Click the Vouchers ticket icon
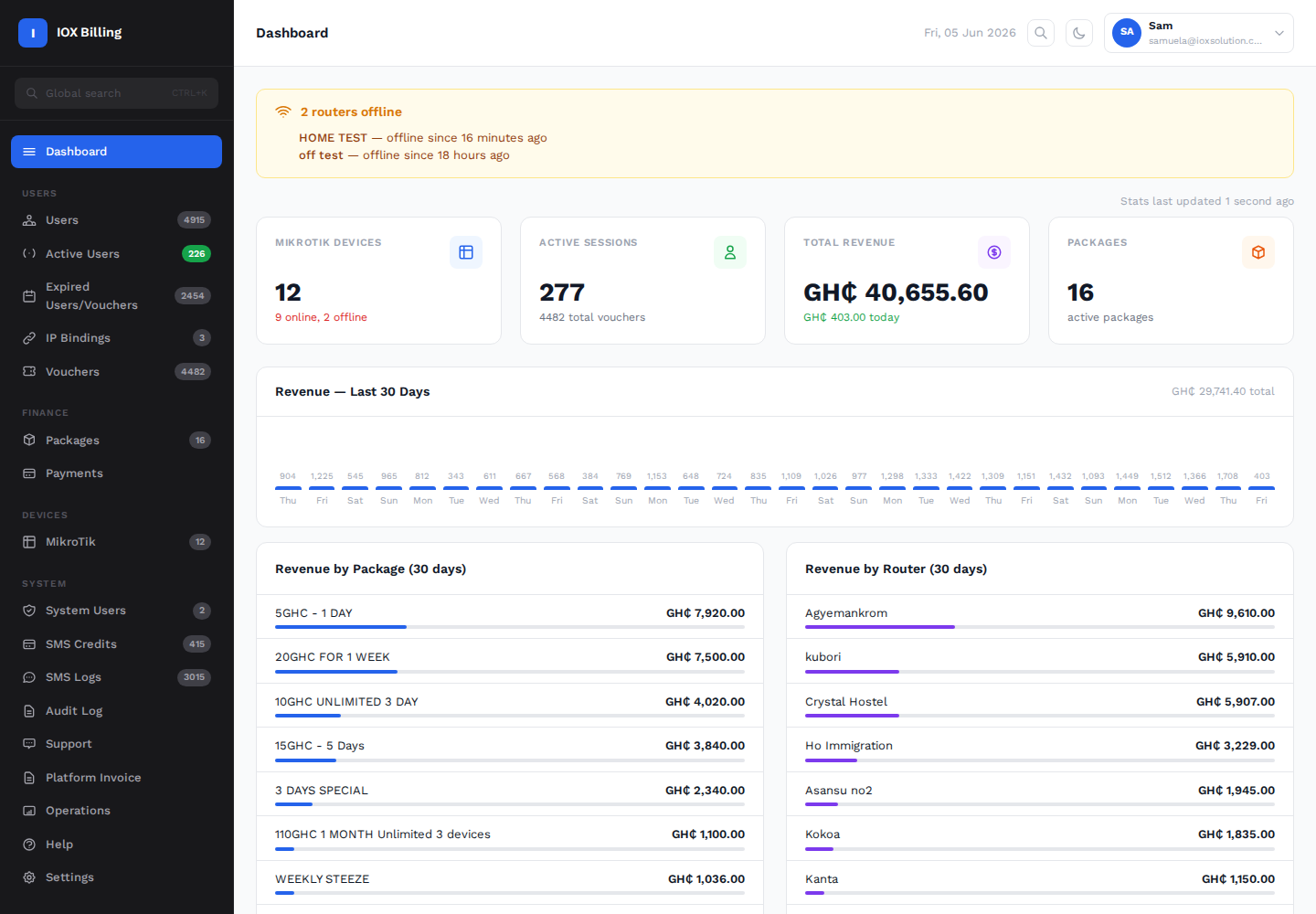 point(29,372)
